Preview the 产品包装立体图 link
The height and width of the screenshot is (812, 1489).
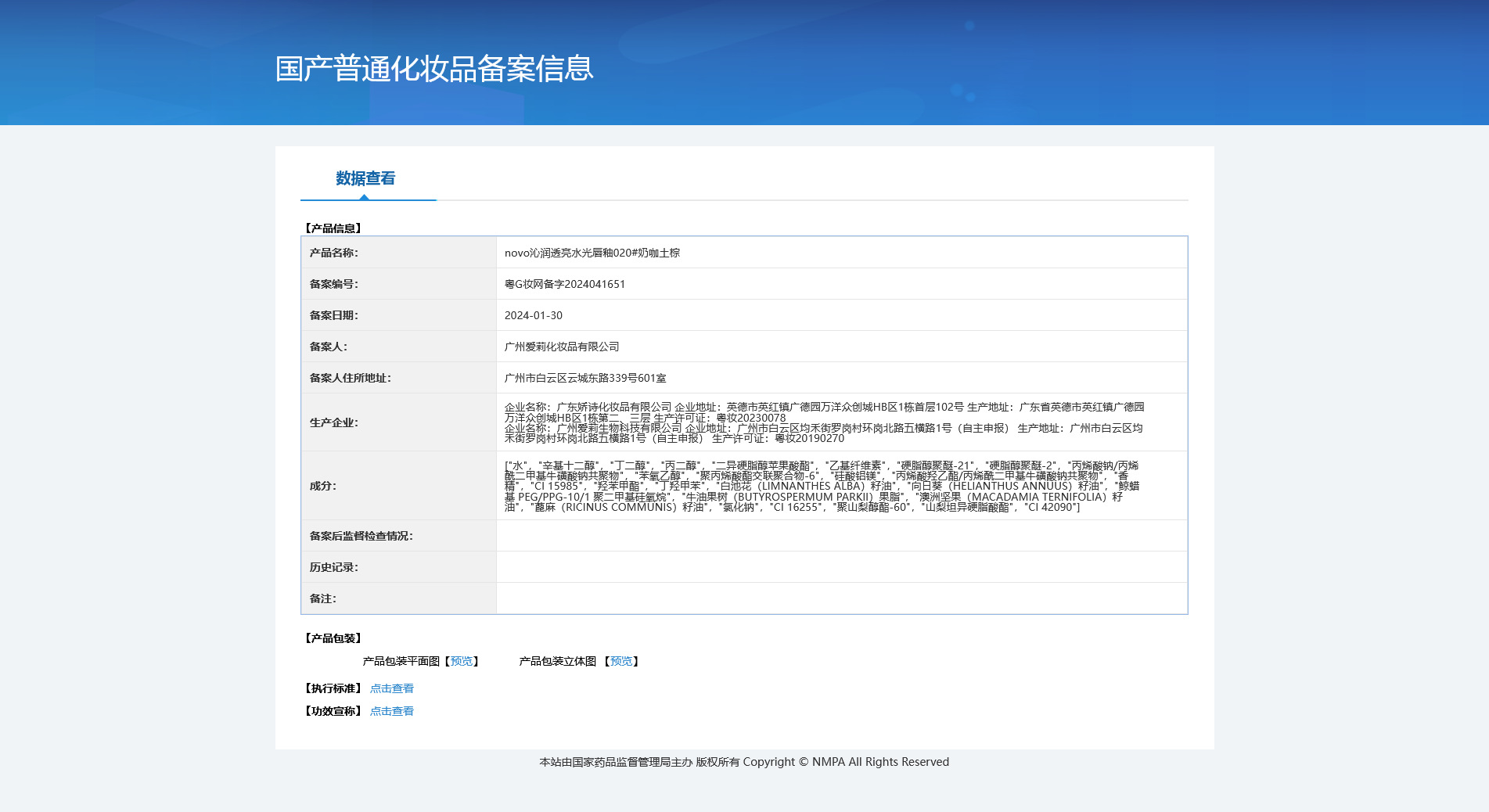pyautogui.click(x=621, y=661)
